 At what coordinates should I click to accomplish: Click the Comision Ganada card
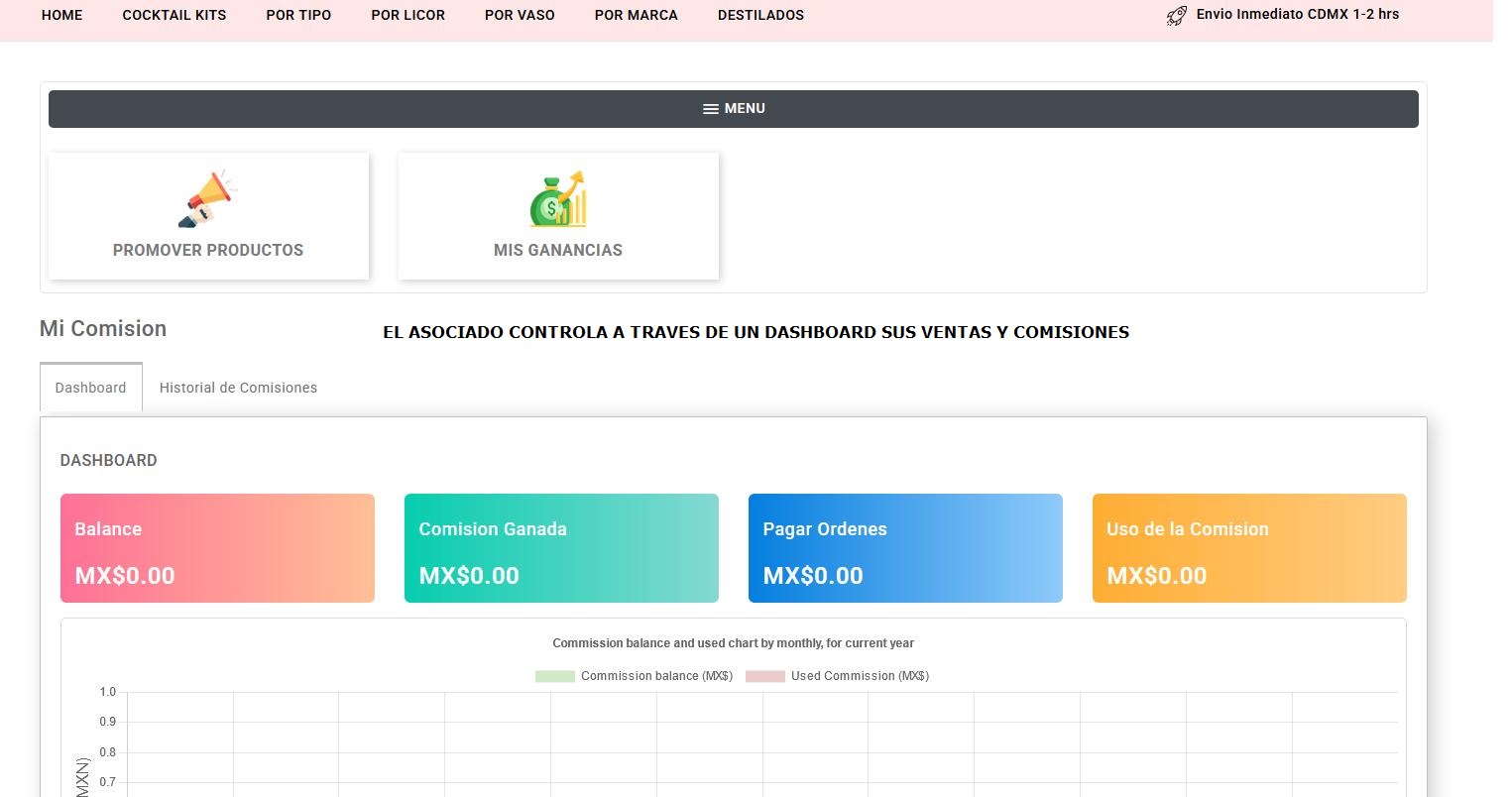561,547
